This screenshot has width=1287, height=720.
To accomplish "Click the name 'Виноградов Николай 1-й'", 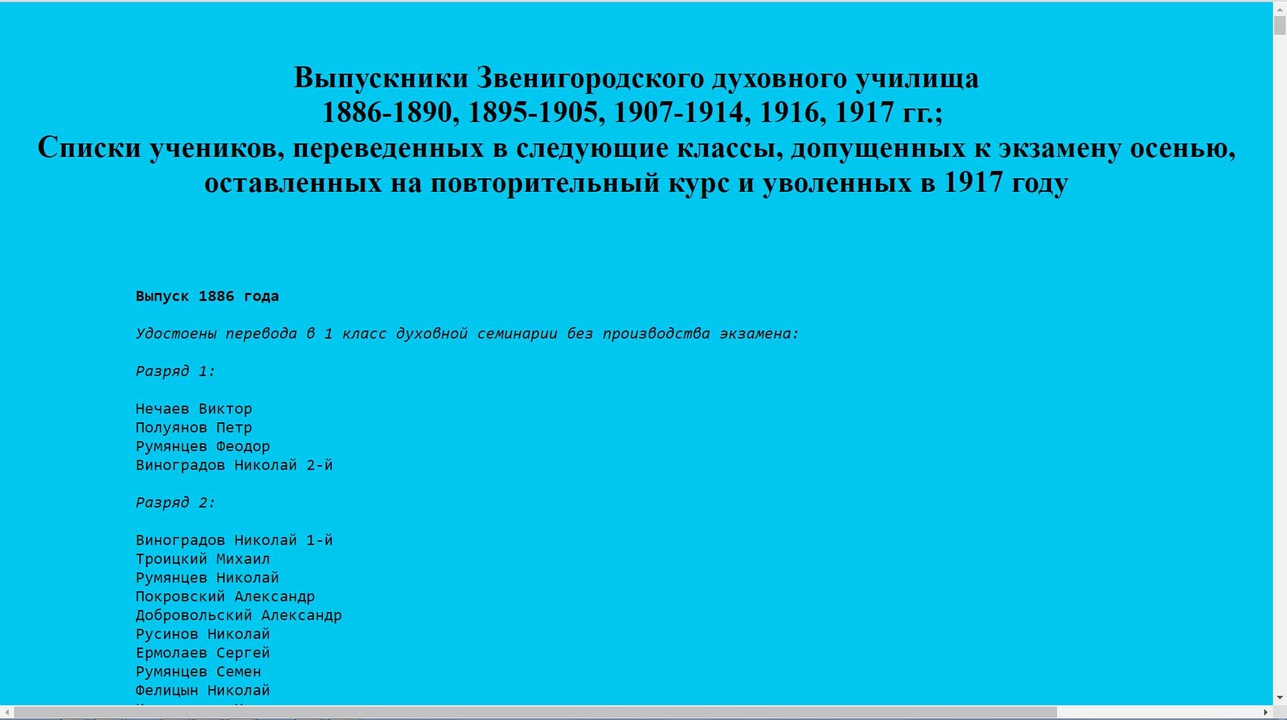I will point(234,540).
